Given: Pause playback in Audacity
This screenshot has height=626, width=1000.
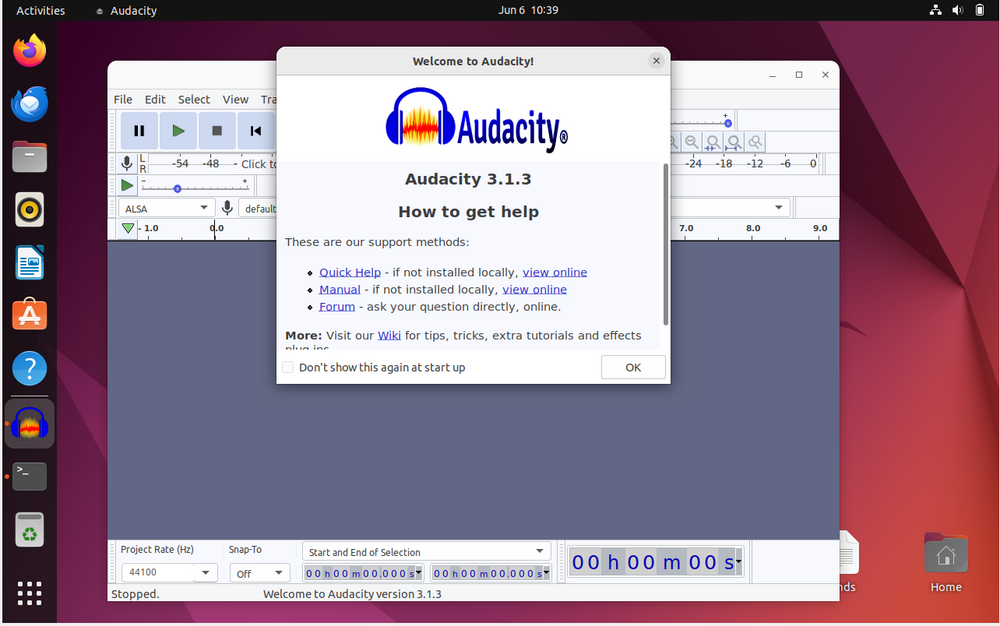Looking at the screenshot, I should [x=139, y=131].
